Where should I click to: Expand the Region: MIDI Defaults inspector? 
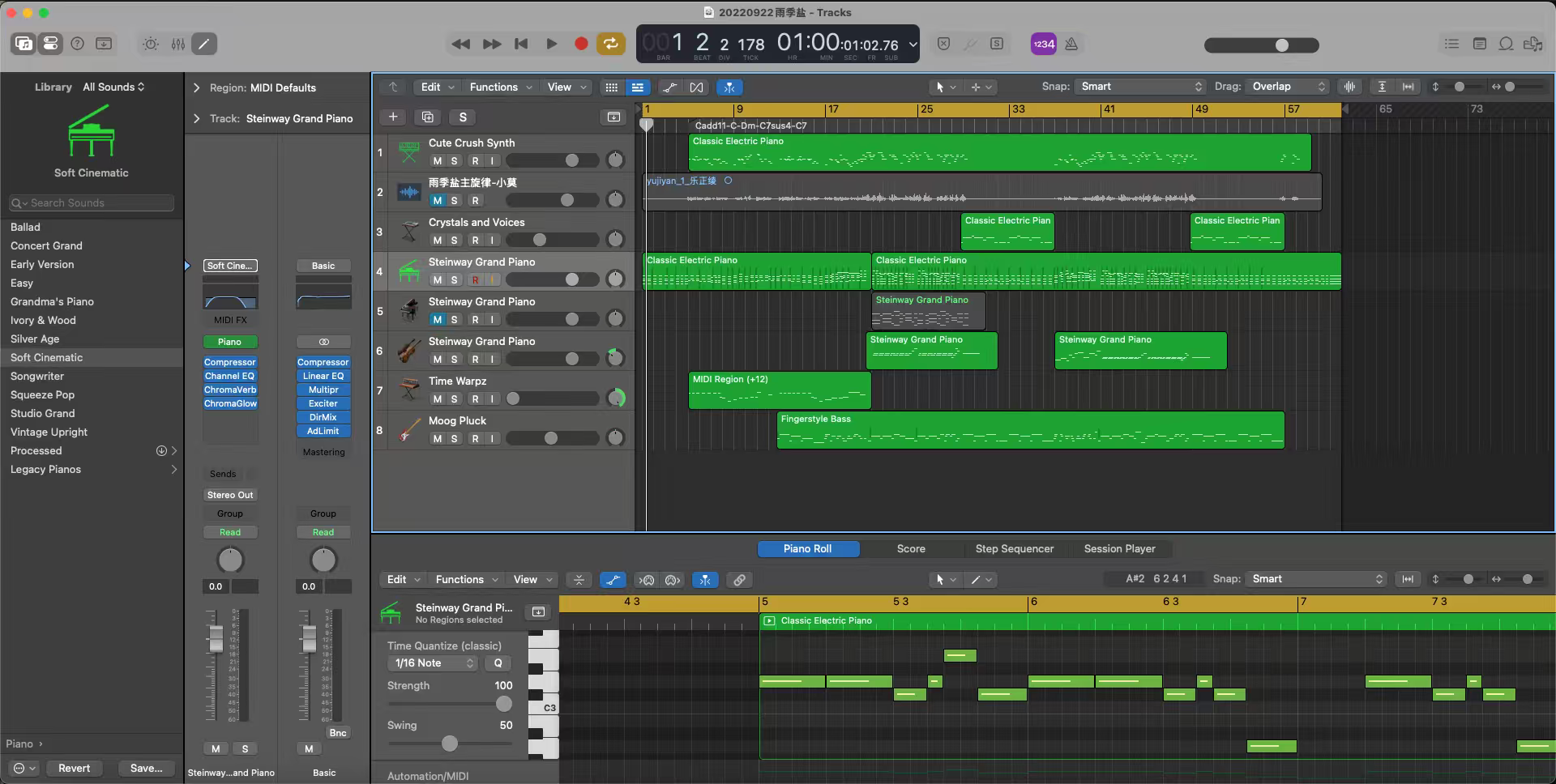point(196,87)
